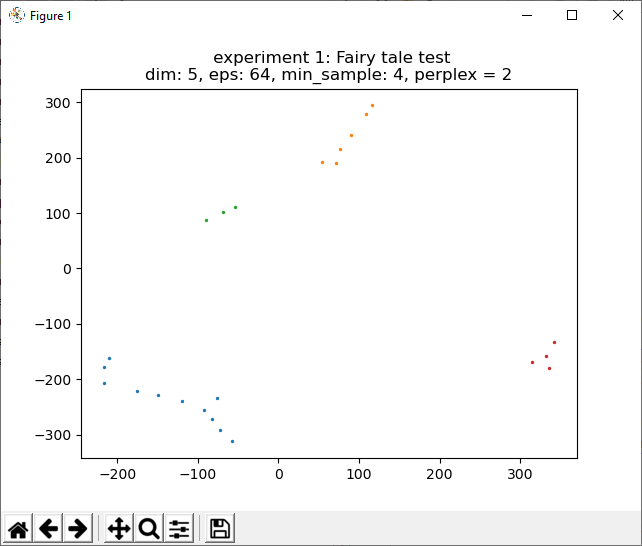Minimize the Figure 1 window
Viewport: 642px width, 546px height.
(526, 15)
